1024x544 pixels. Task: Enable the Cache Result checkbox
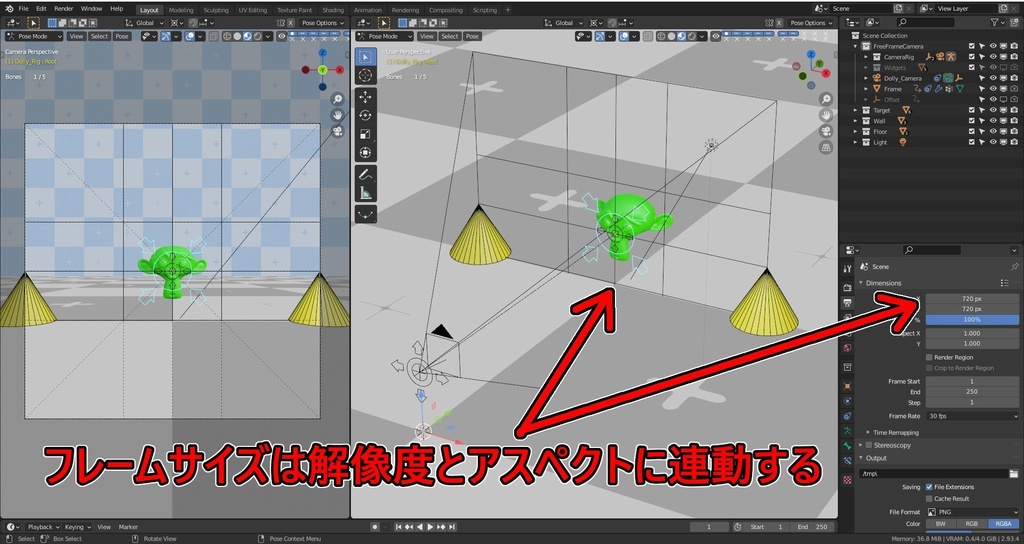pyautogui.click(x=929, y=499)
